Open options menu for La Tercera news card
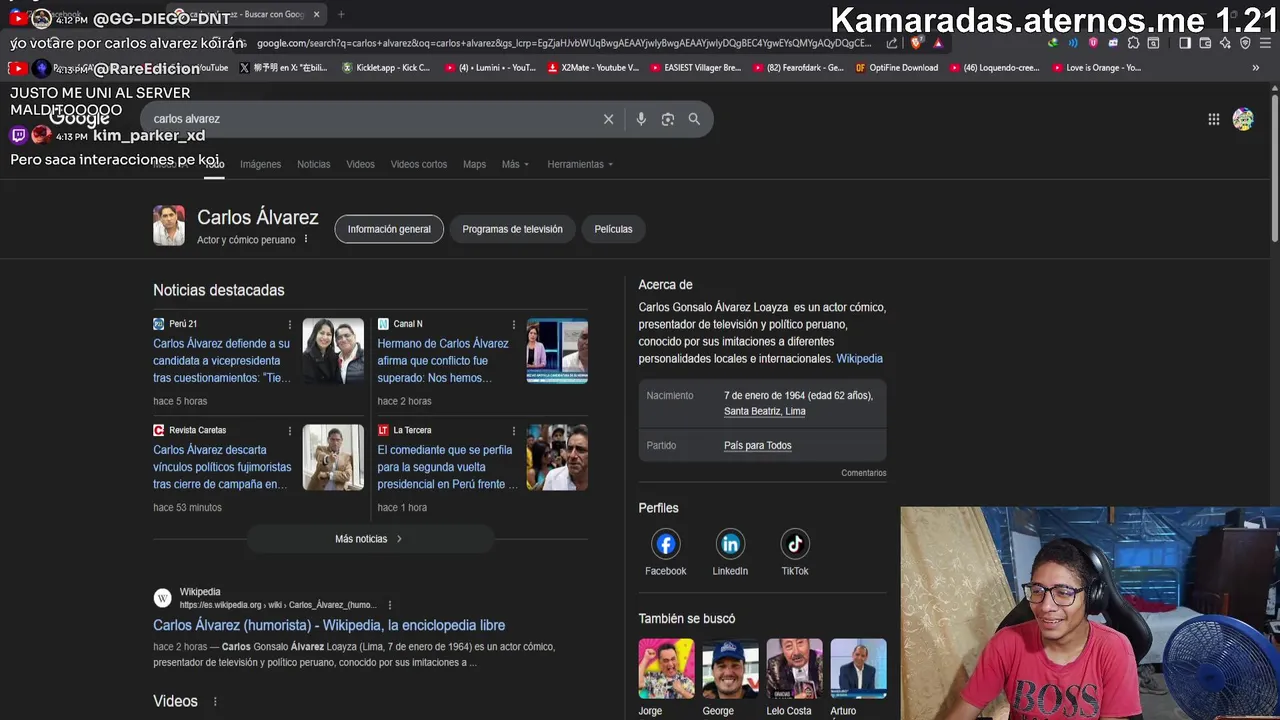 click(x=514, y=431)
